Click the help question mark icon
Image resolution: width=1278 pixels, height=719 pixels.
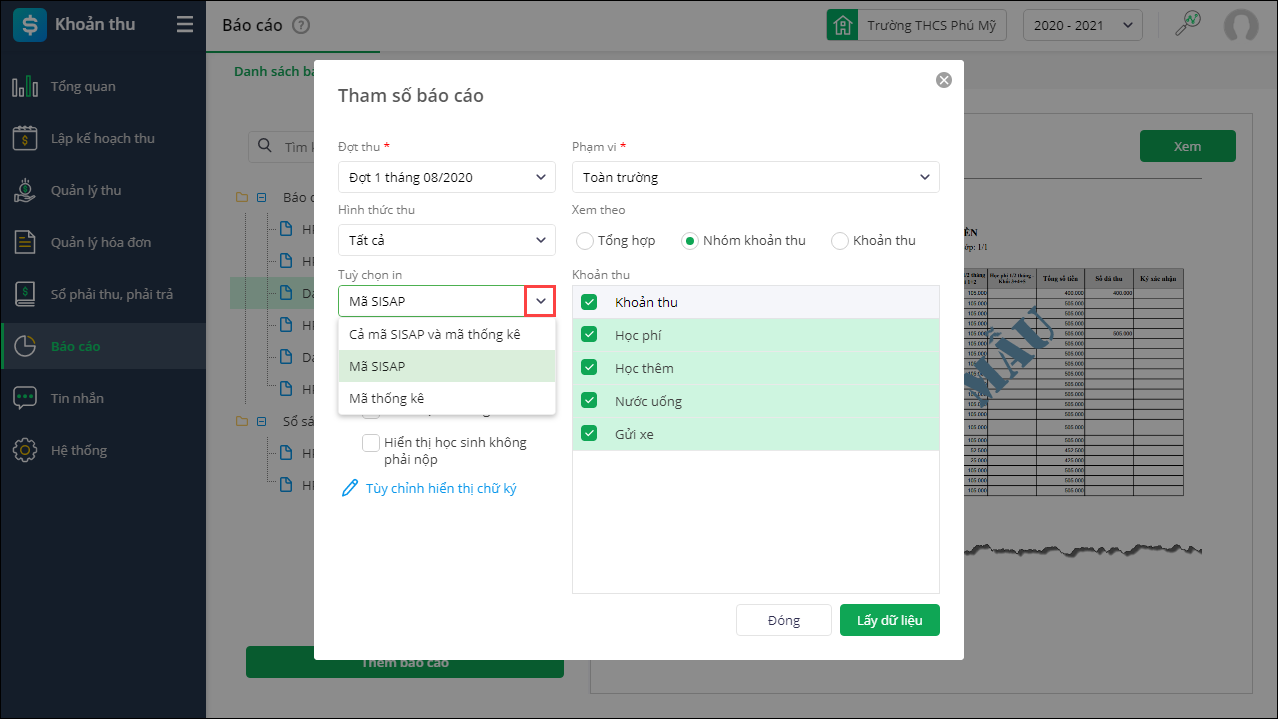tap(301, 26)
